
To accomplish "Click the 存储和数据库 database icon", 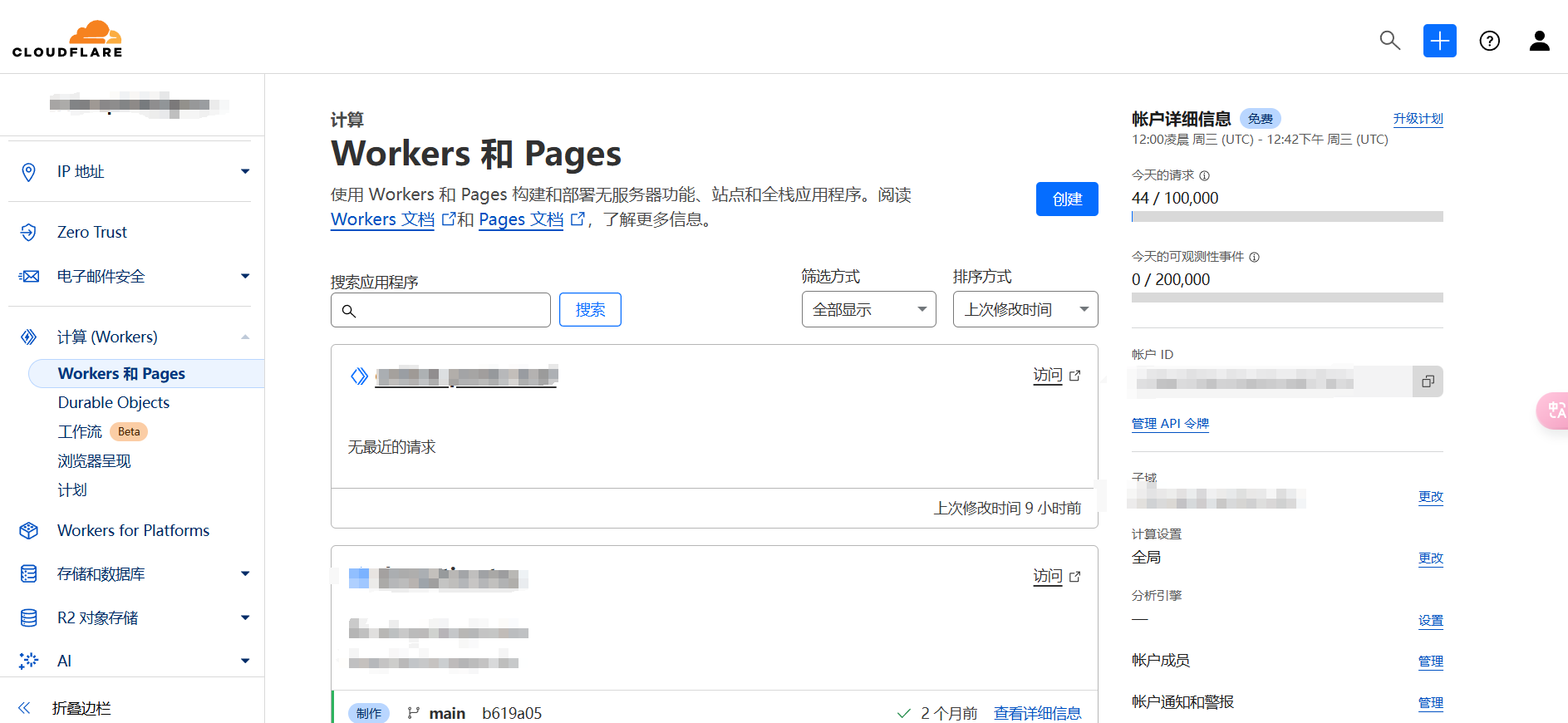I will (x=29, y=573).
